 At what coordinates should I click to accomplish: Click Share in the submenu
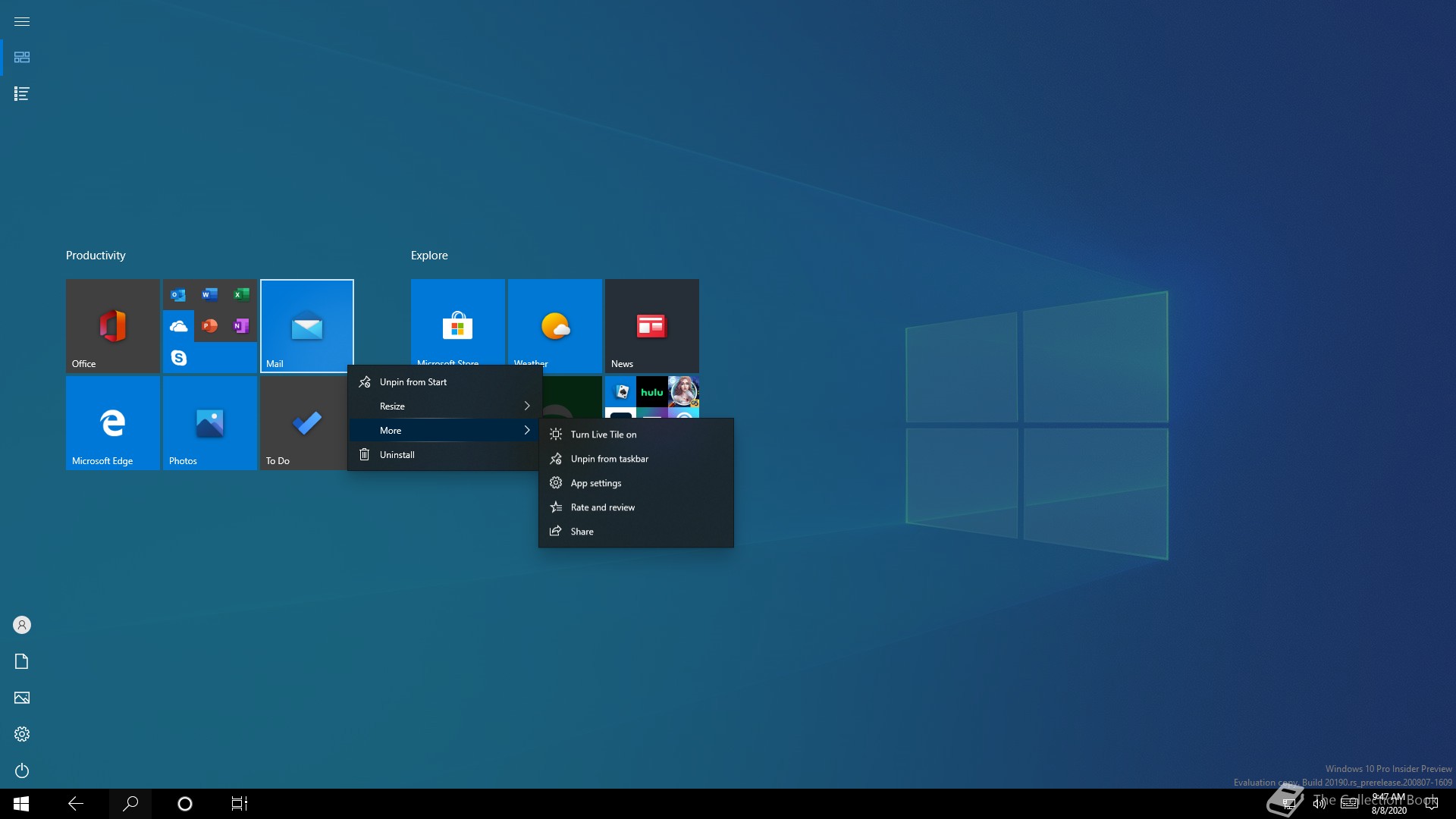636,532
